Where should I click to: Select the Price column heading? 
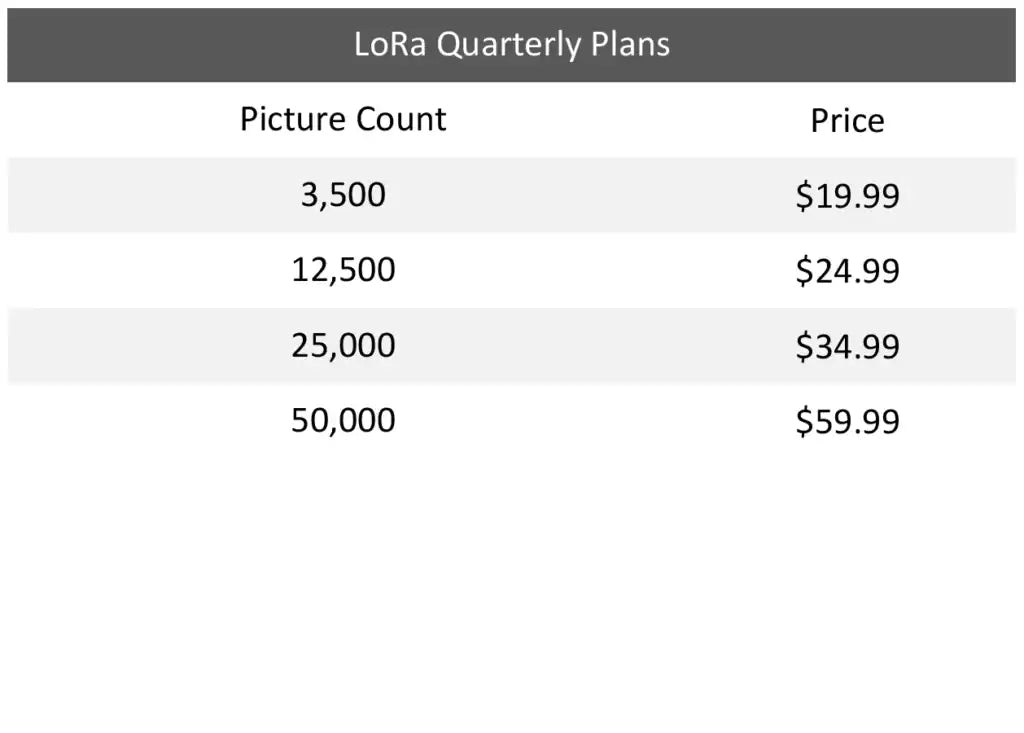pos(847,121)
